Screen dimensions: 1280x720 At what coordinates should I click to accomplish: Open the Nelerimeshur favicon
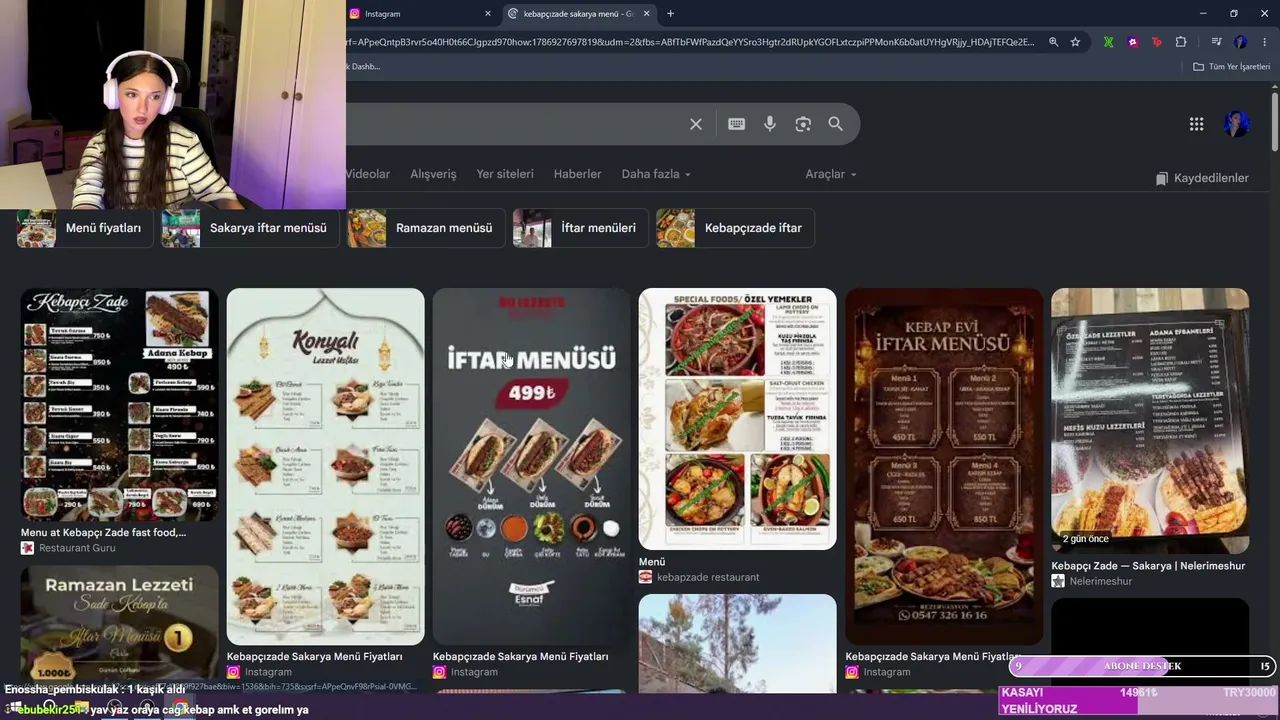[1058, 581]
